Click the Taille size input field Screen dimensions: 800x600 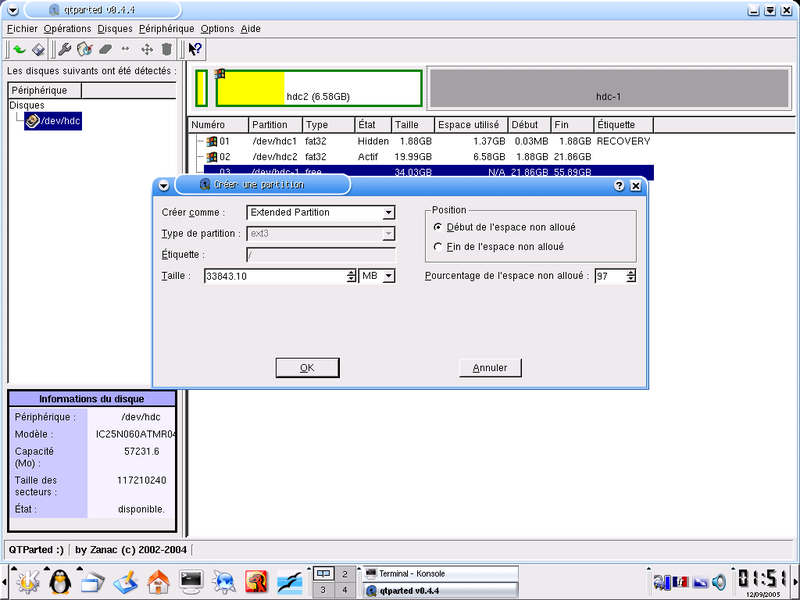[276, 276]
